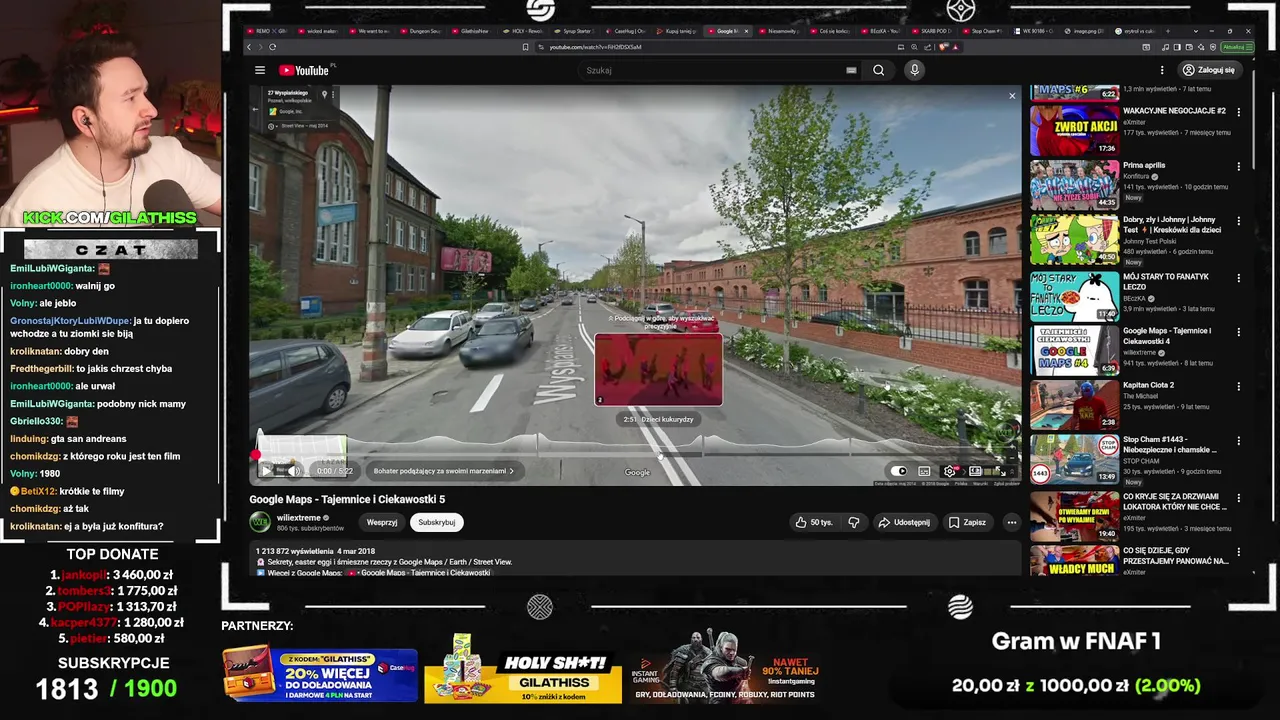Open YouTube settings three-dot menu beside Zaloguj się
The width and height of the screenshot is (1280, 720).
1162,70
